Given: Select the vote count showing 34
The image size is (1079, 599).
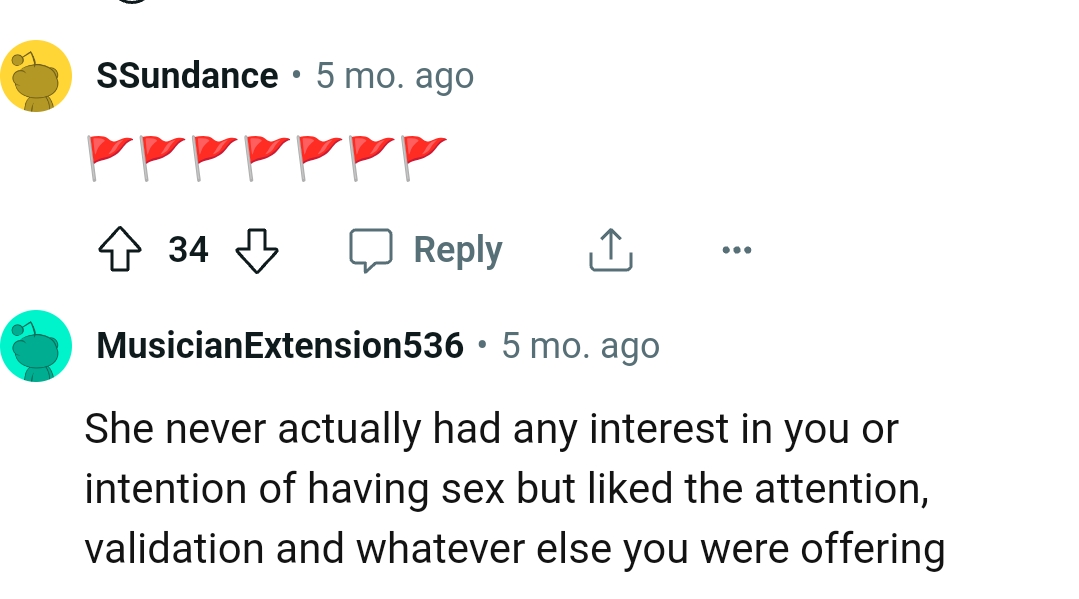Looking at the screenshot, I should pos(188,250).
